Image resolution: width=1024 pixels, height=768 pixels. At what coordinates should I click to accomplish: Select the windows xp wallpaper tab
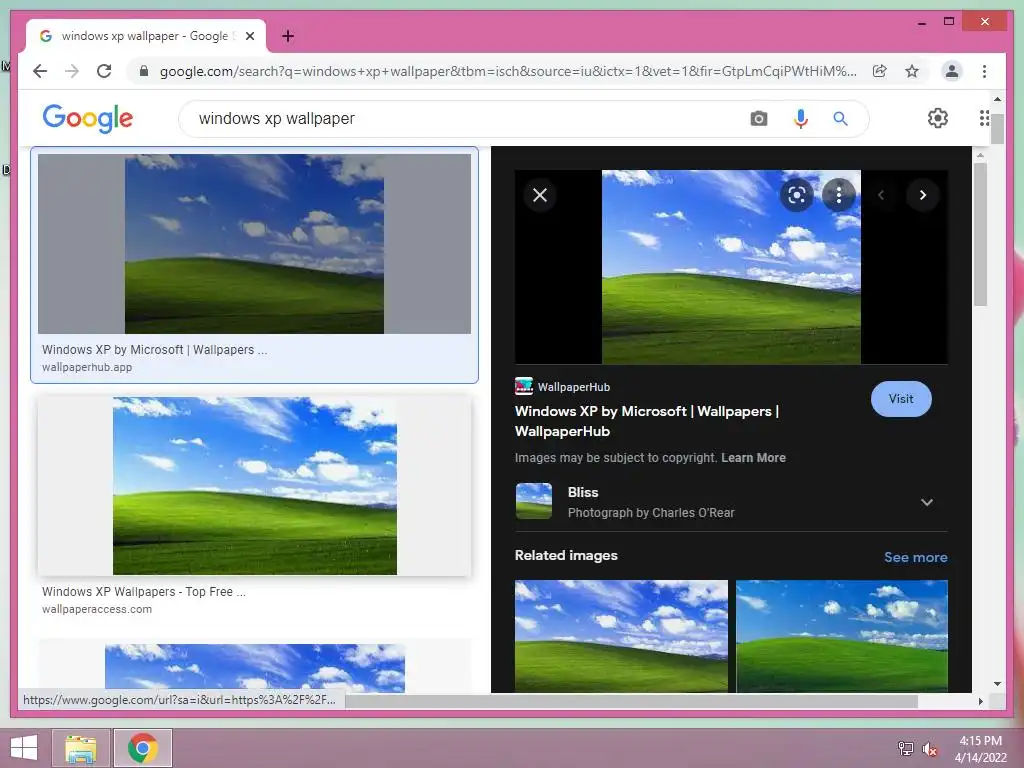tap(146, 36)
